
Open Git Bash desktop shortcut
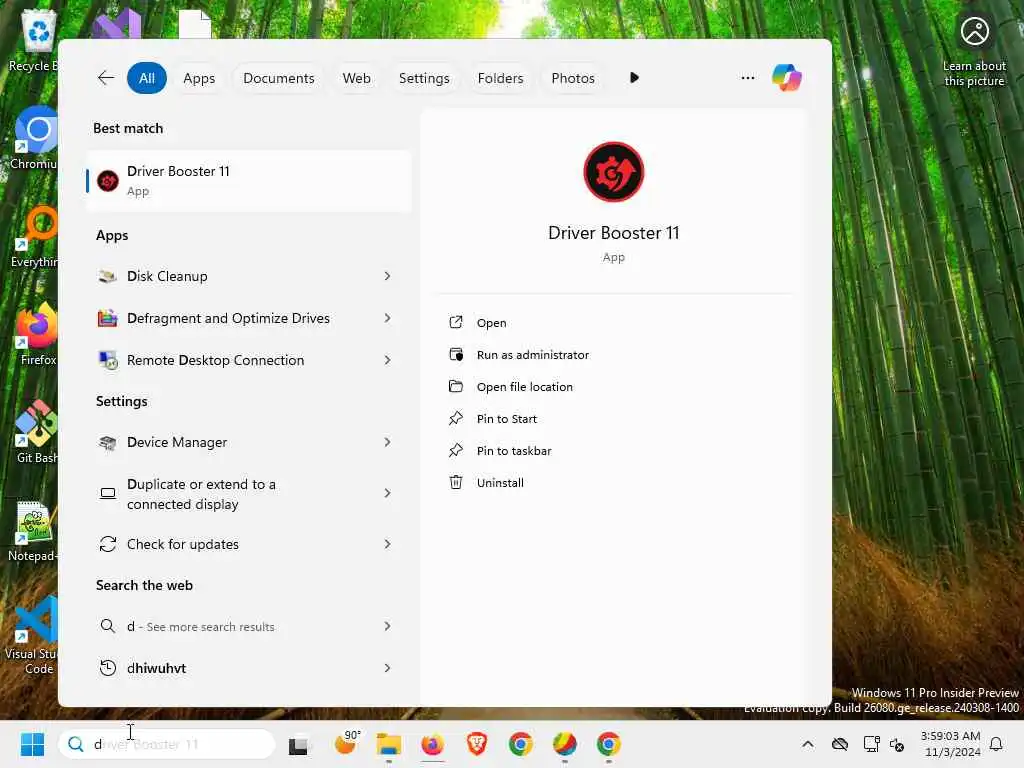pos(37,431)
